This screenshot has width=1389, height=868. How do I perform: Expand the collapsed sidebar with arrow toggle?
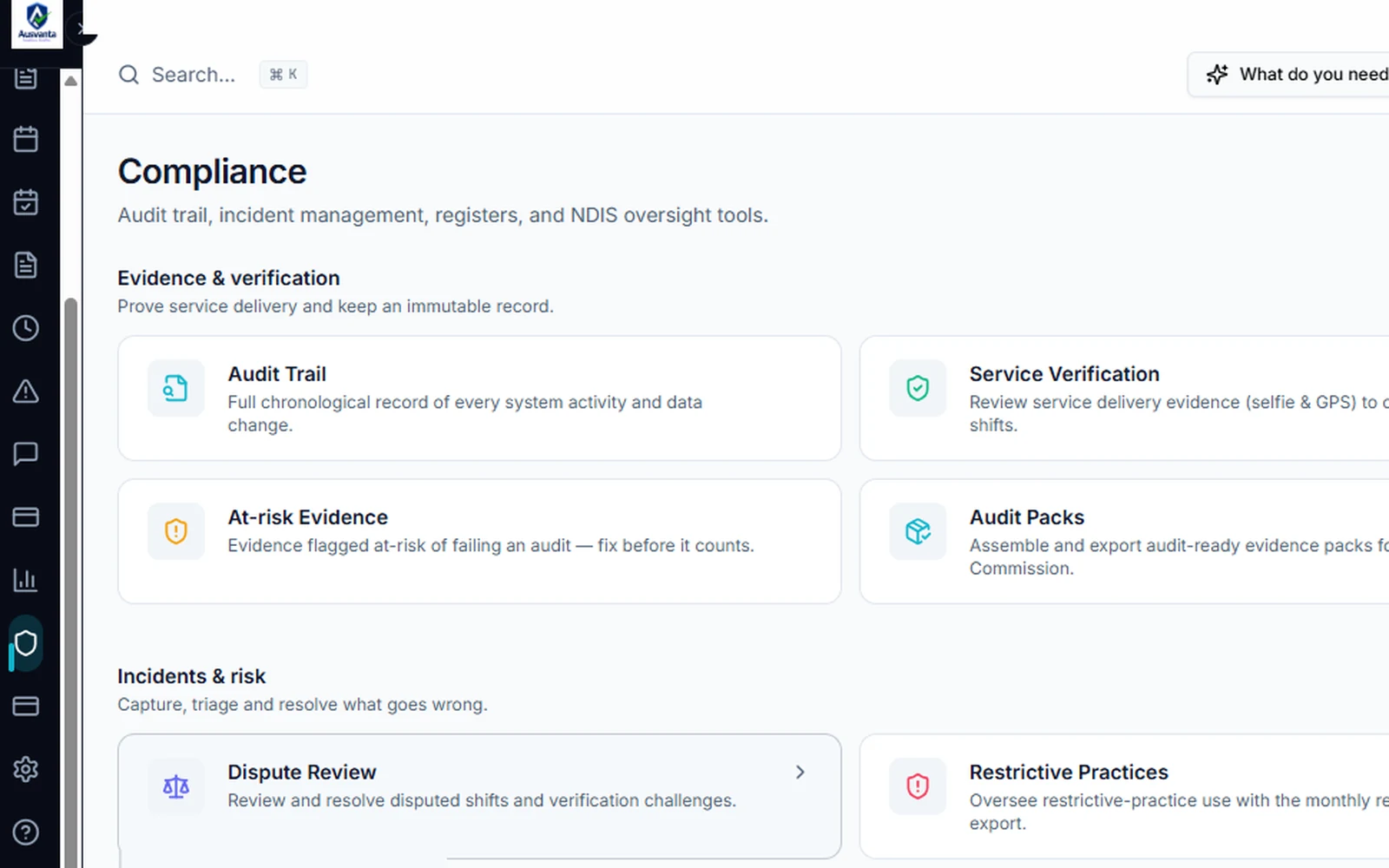point(81,29)
